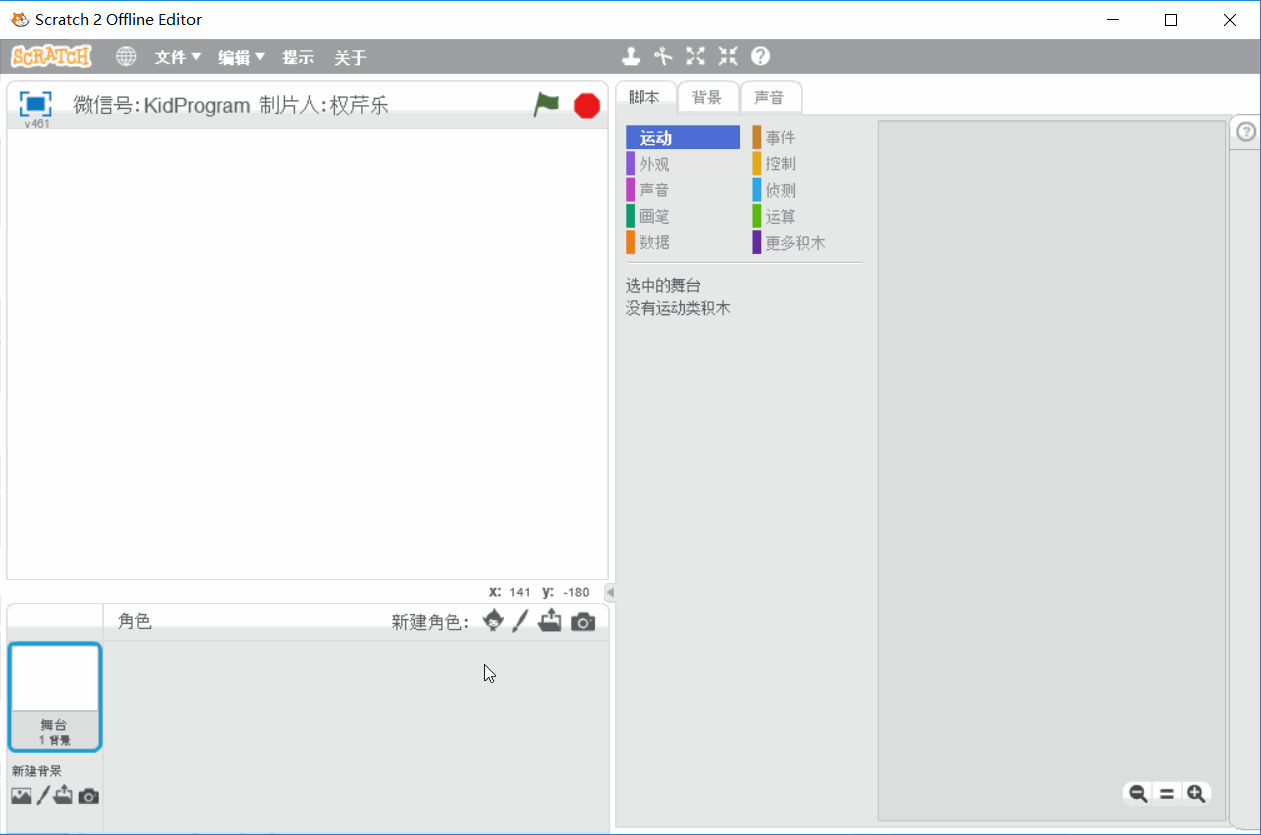This screenshot has width=1261, height=835.
Task: Paint a new sprite with brush icon
Action: point(520,621)
